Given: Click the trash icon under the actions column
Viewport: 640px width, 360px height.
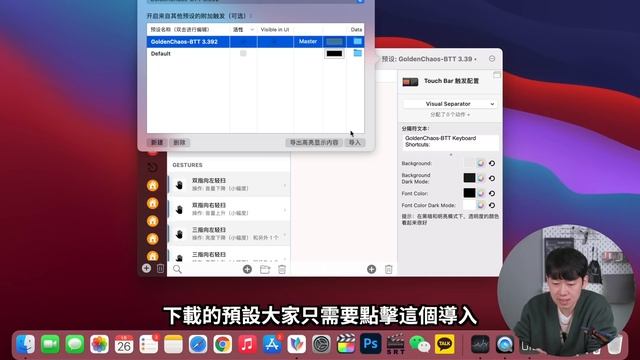Looking at the screenshot, I should tap(388, 269).
